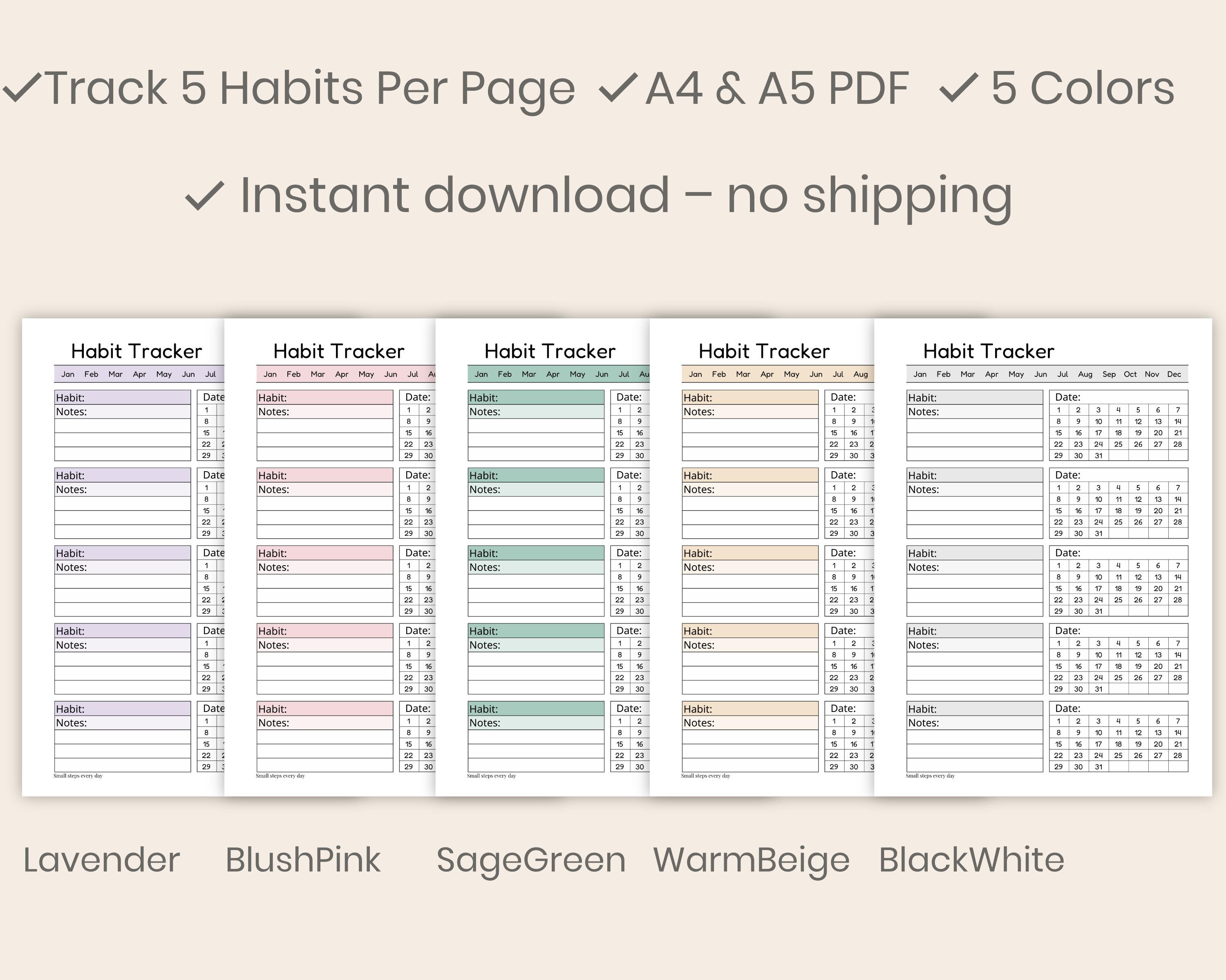The width and height of the screenshot is (1226, 980).
Task: Click first 'Habit:' field on beige page
Action: 750,398
